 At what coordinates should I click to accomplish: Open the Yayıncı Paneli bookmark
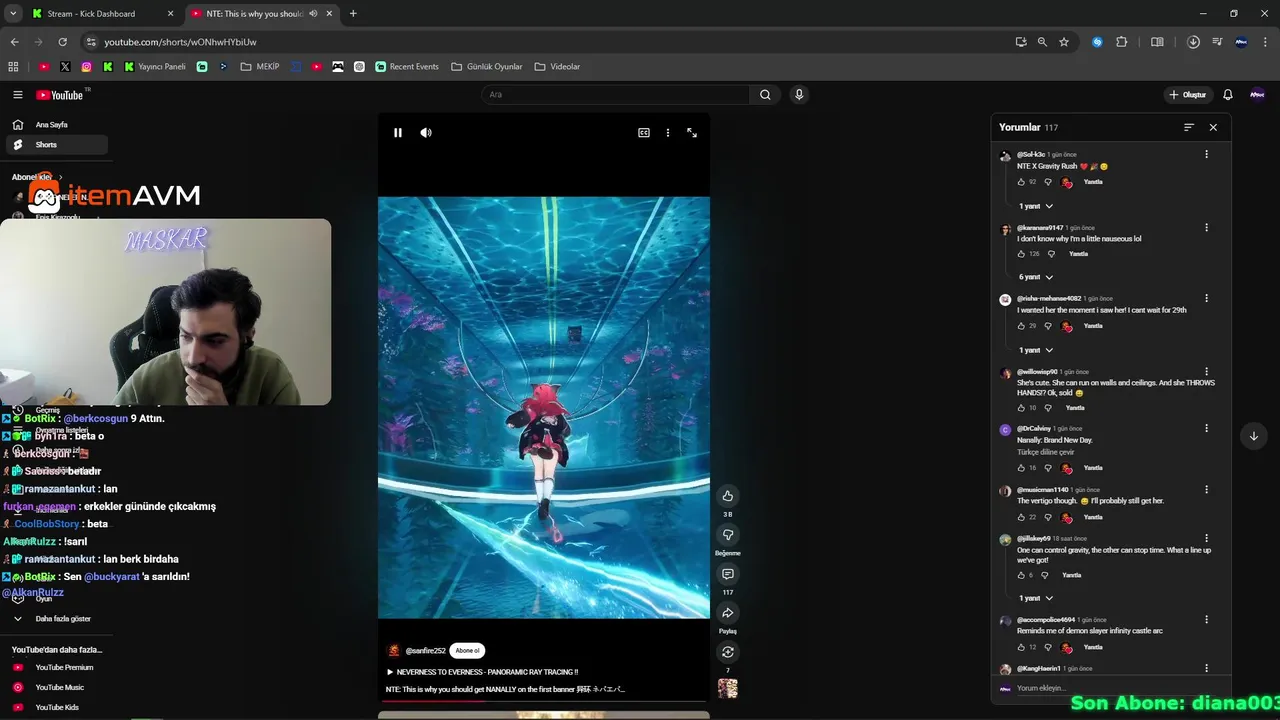pyautogui.click(x=155, y=67)
